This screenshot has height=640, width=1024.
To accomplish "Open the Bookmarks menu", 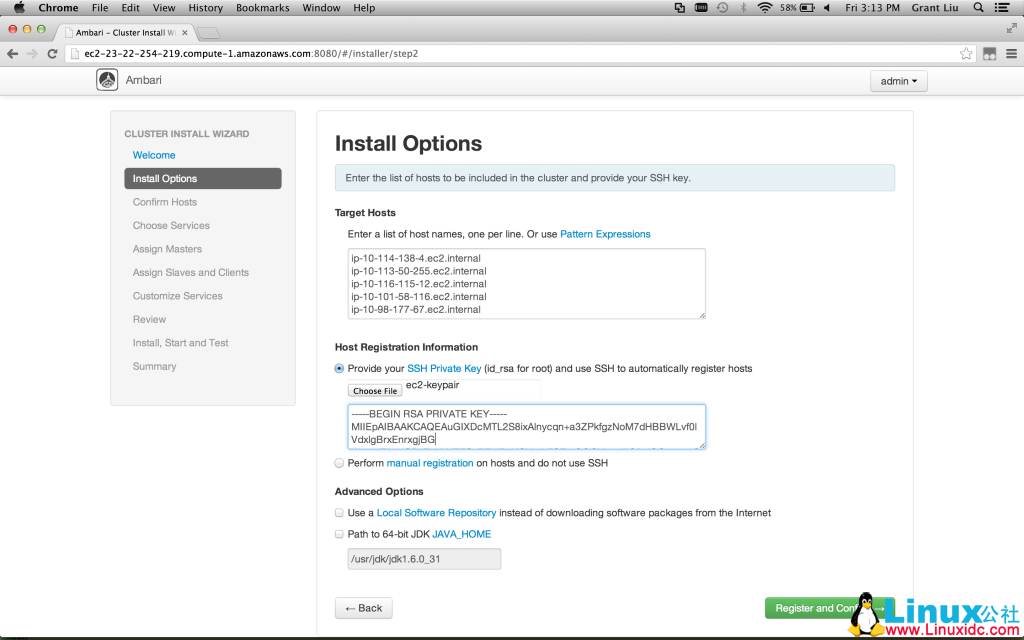I will click(x=262, y=8).
